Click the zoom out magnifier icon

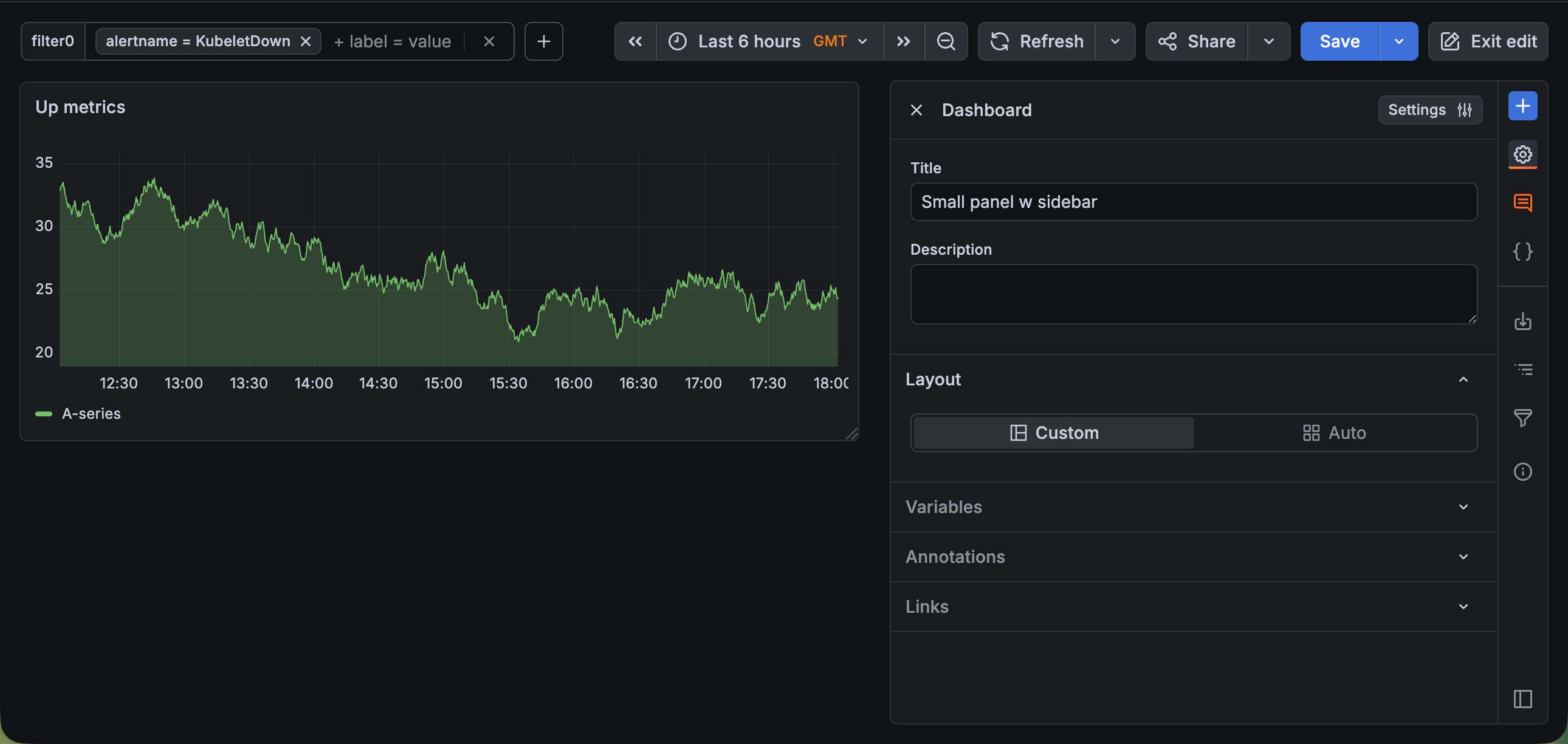[946, 41]
